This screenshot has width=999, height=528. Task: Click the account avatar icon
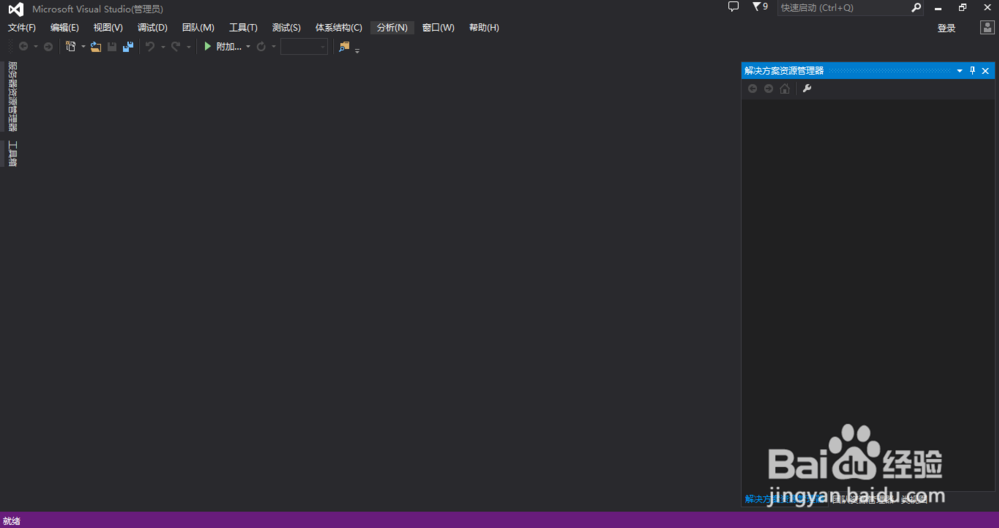(986, 28)
